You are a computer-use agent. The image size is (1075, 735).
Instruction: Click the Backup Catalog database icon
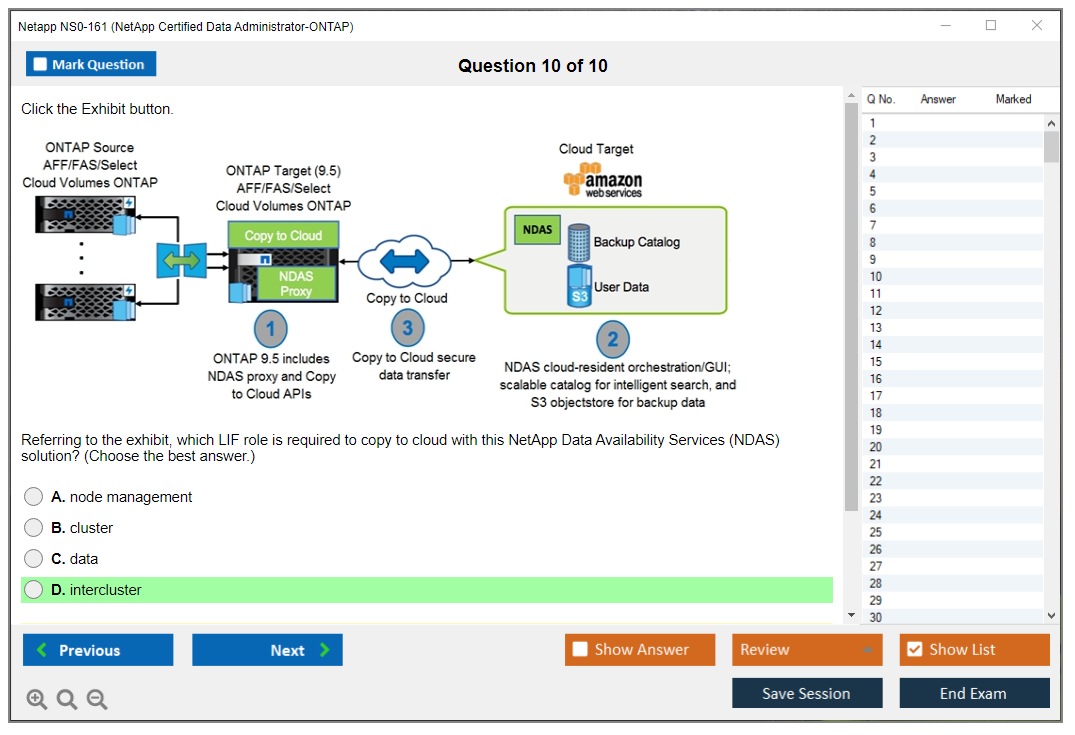click(x=579, y=242)
